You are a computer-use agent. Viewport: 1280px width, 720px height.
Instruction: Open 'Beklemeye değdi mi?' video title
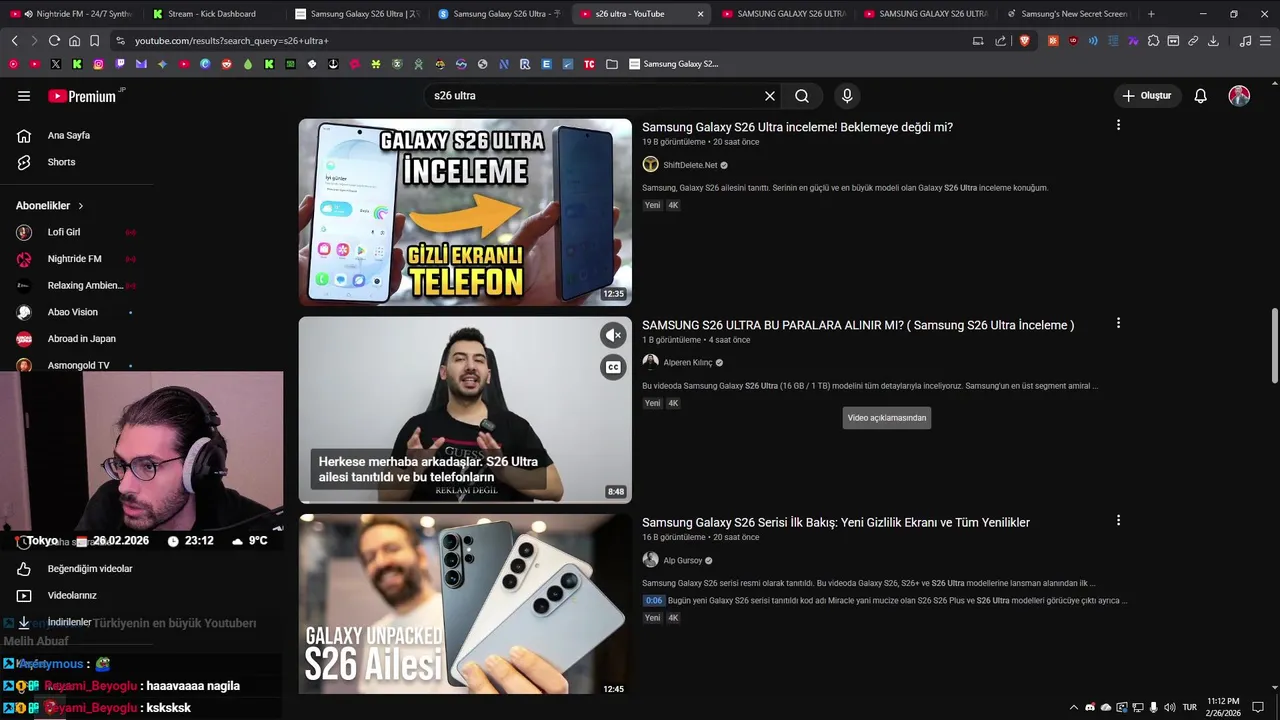tap(797, 127)
